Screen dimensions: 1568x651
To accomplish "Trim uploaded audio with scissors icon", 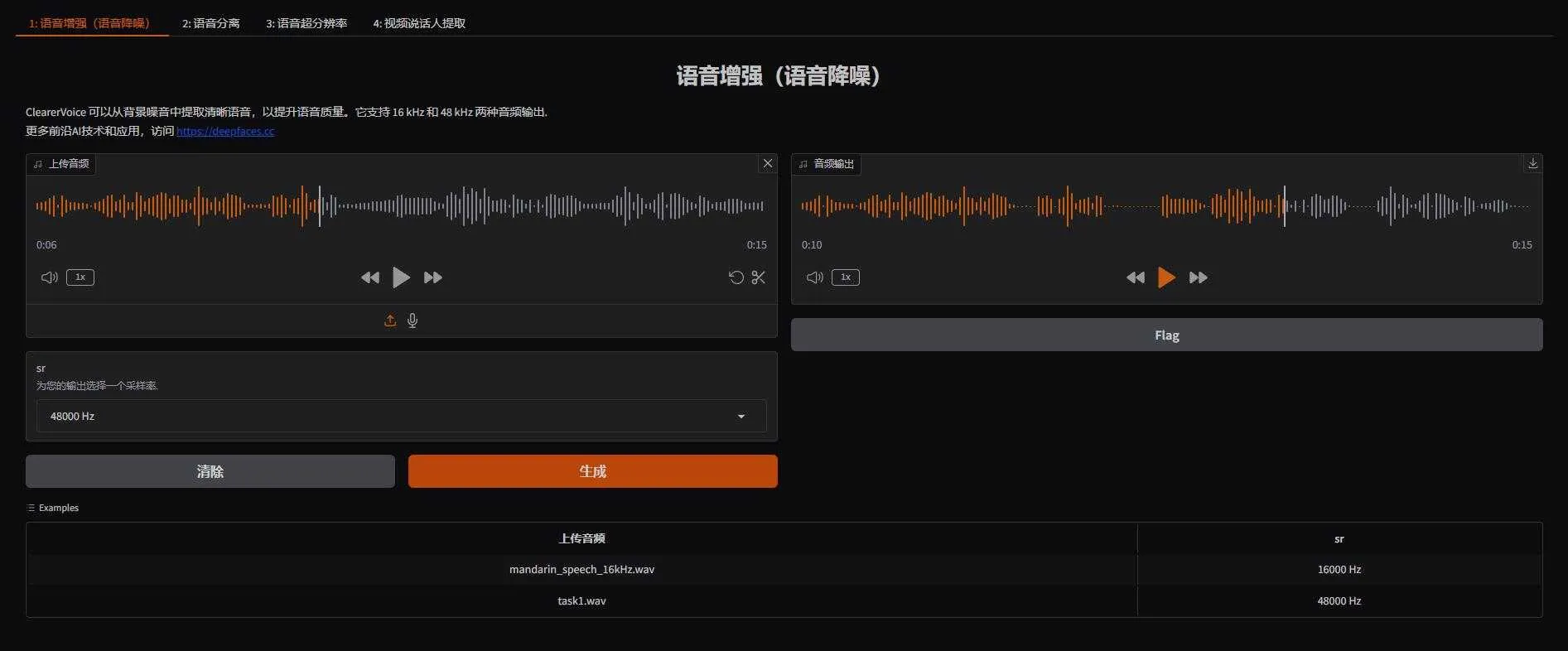I will (x=758, y=277).
